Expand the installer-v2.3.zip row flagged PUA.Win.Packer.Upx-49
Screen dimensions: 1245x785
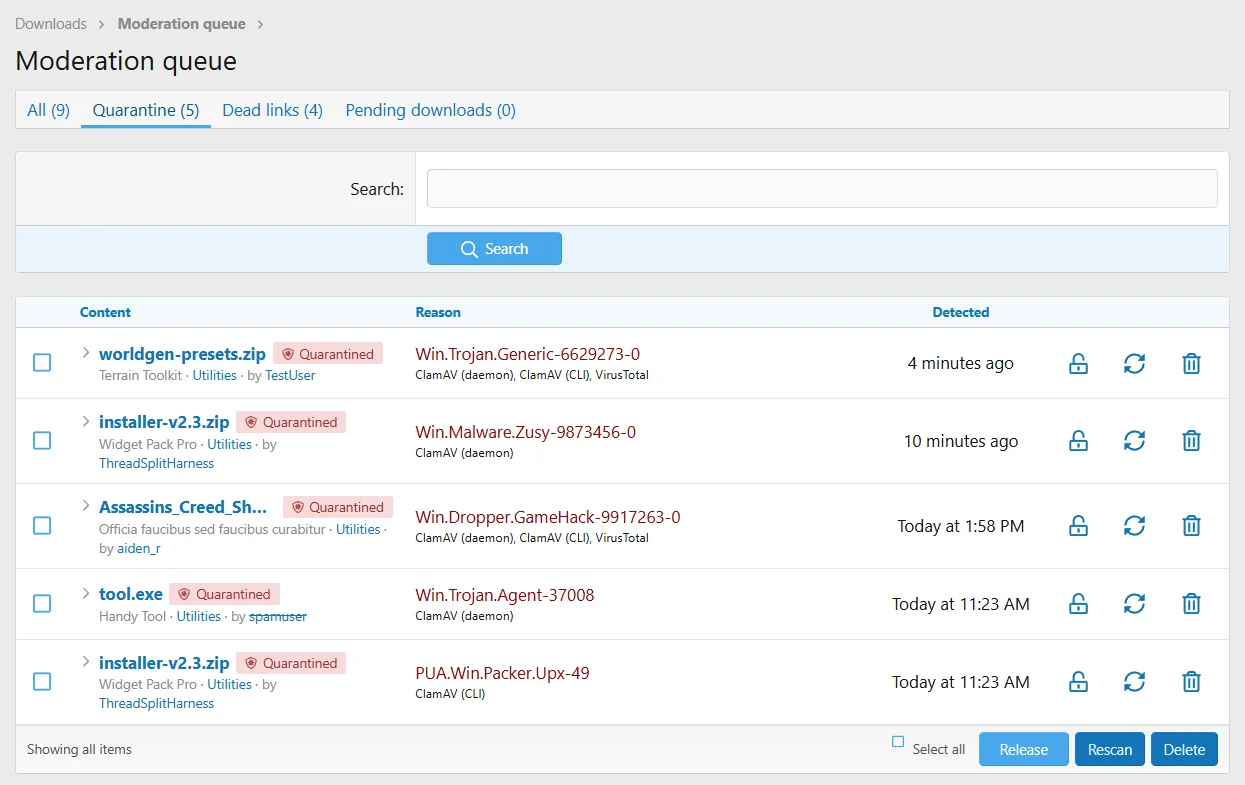point(86,661)
